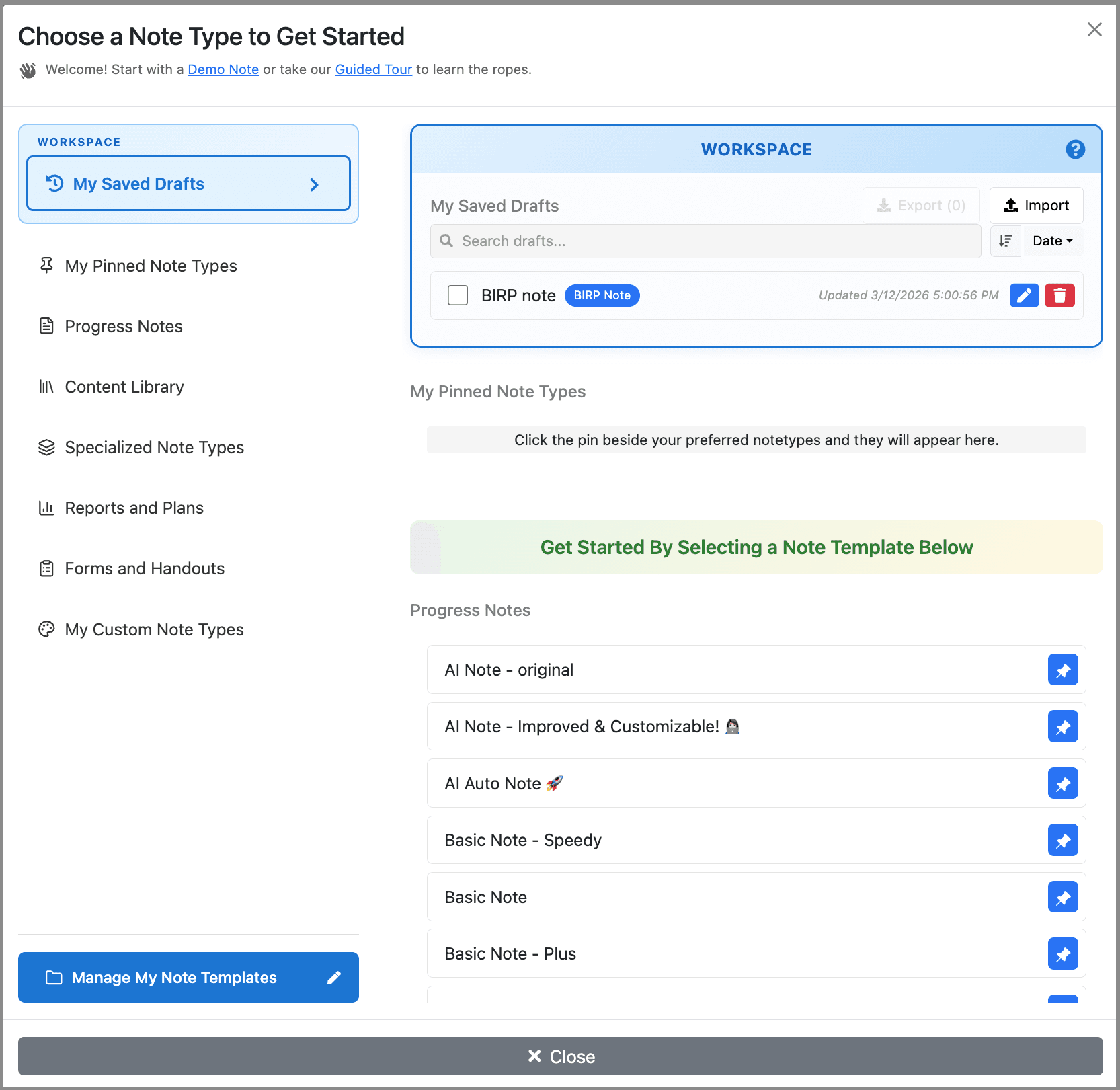
Task: Open the Workspace help question mark icon
Action: (1075, 149)
